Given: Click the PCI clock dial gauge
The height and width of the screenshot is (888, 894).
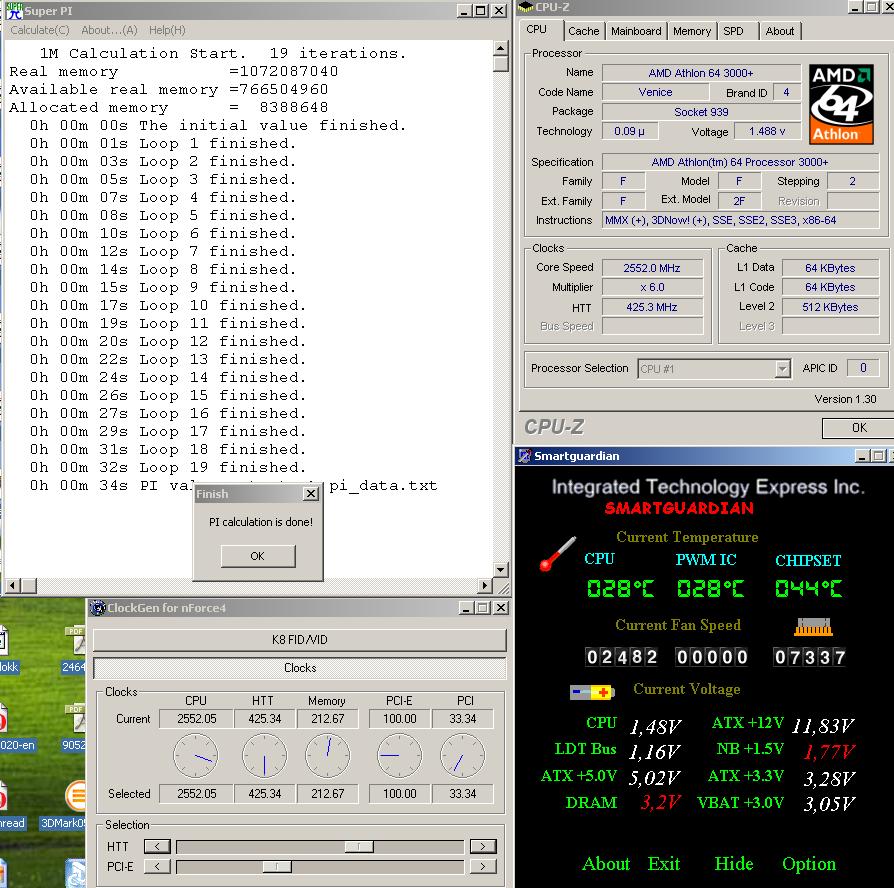Looking at the screenshot, I should pyautogui.click(x=462, y=756).
